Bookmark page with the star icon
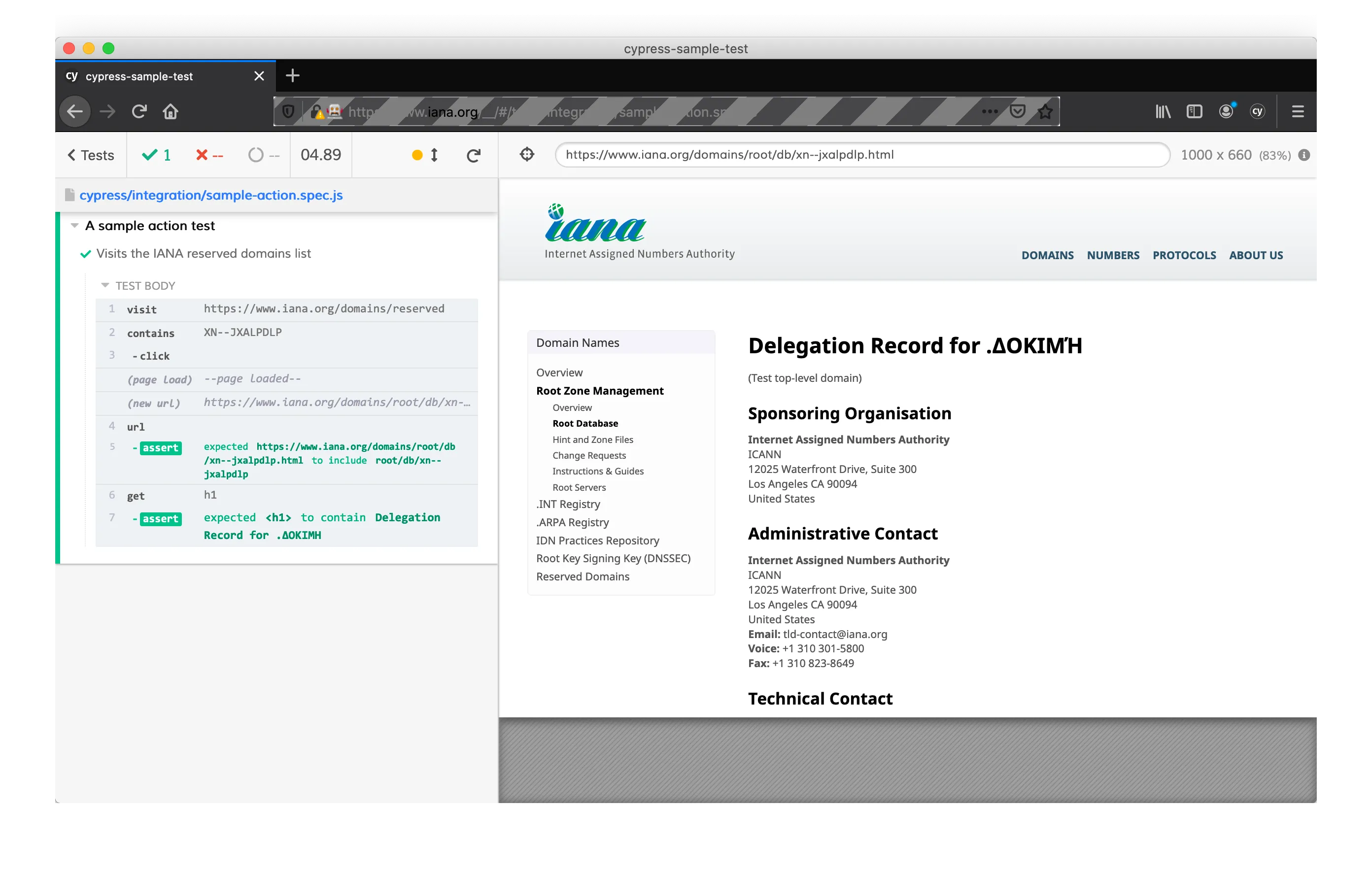The height and width of the screenshot is (876, 1372). click(x=1045, y=112)
